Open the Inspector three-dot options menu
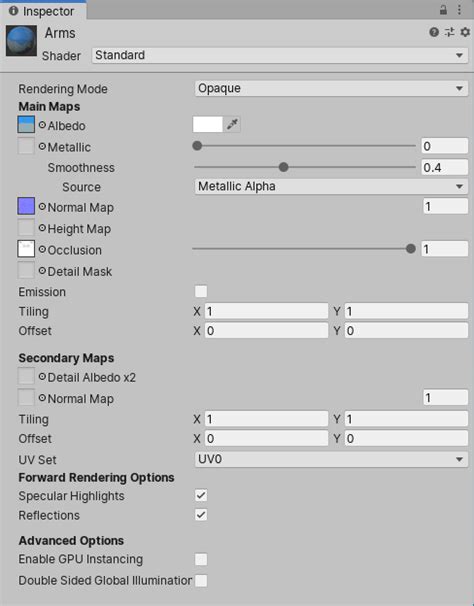 coord(459,10)
